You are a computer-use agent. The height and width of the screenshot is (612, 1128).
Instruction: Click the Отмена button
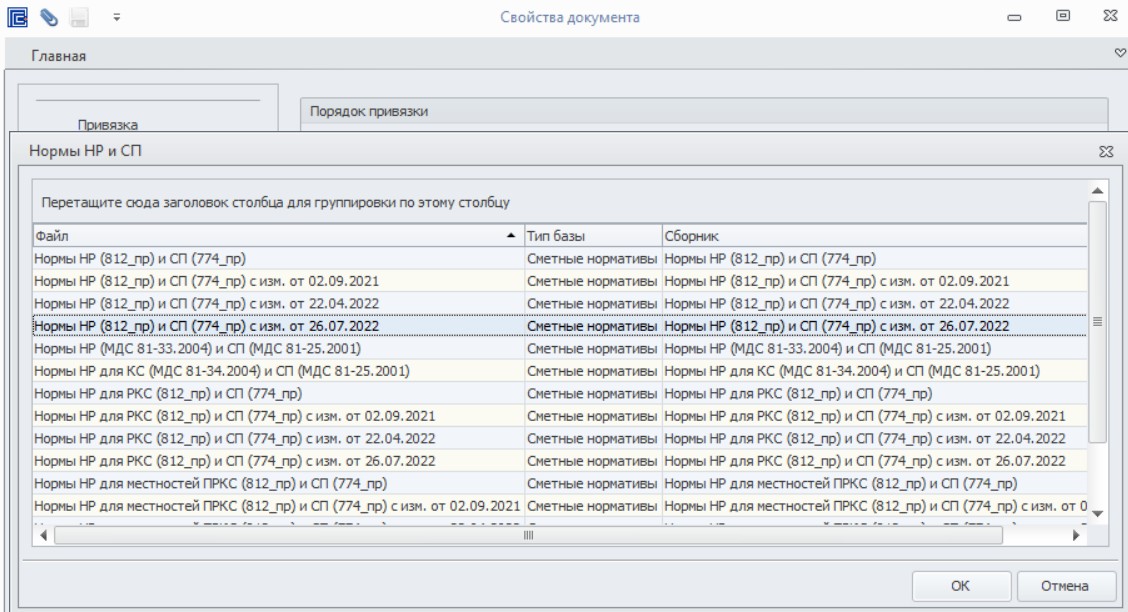coord(1064,586)
